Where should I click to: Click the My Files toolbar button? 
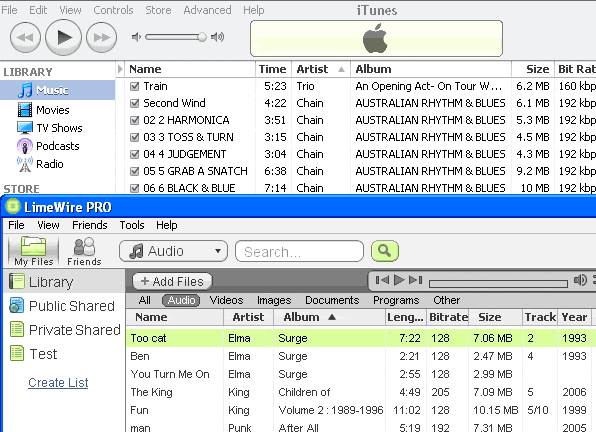click(33, 251)
